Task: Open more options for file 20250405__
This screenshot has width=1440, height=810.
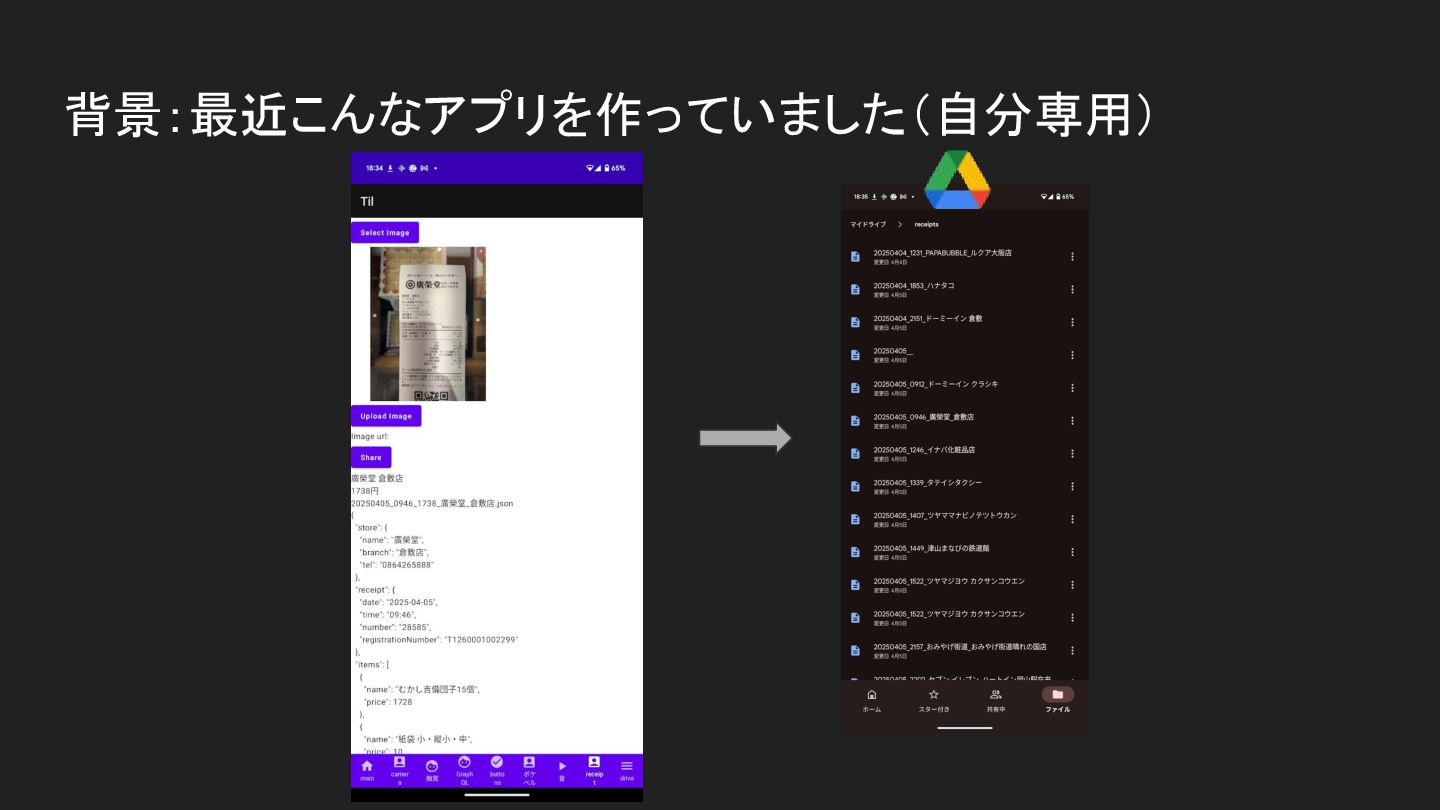Action: point(1072,355)
